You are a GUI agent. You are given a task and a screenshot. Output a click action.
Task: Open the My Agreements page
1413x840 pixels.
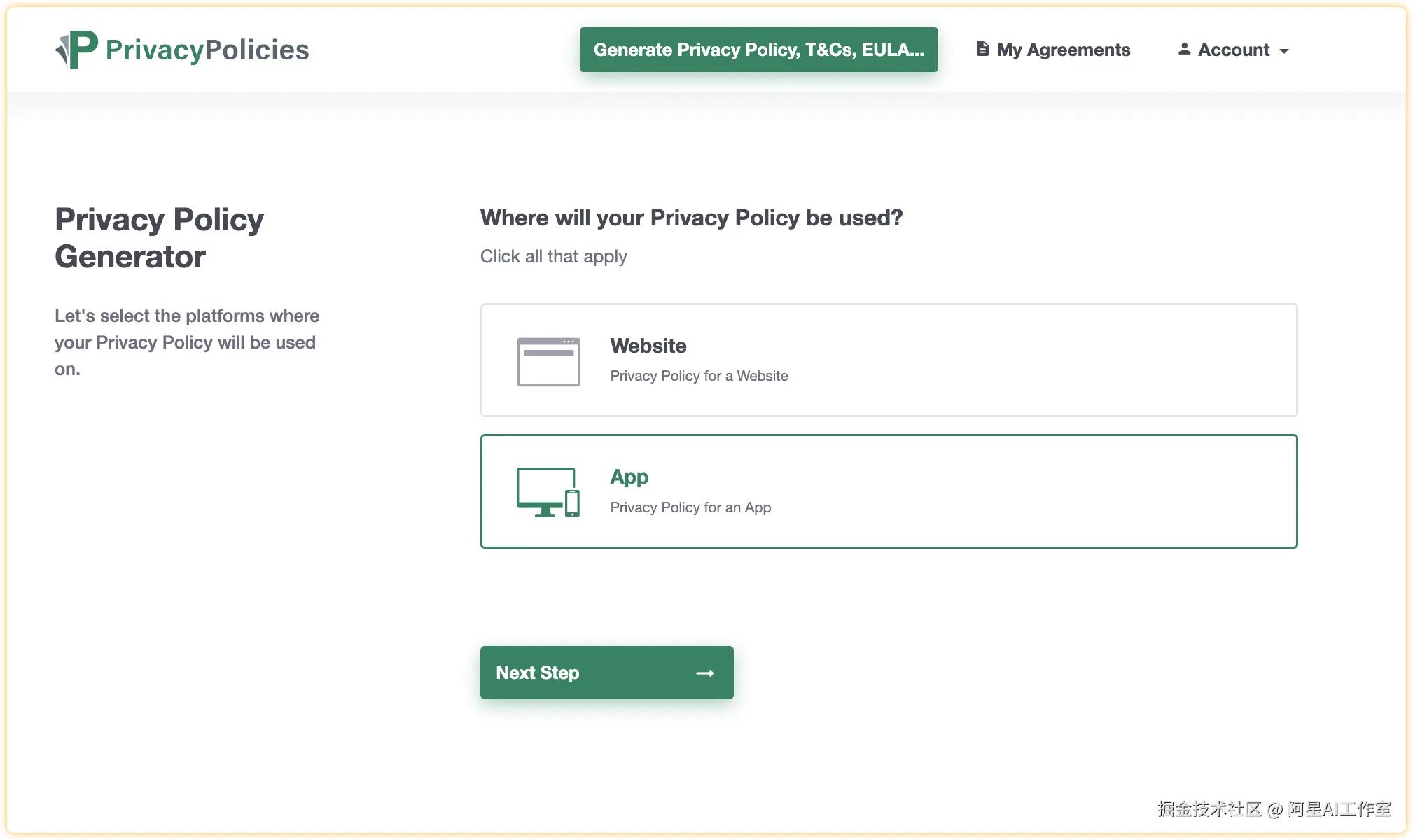tap(1063, 50)
